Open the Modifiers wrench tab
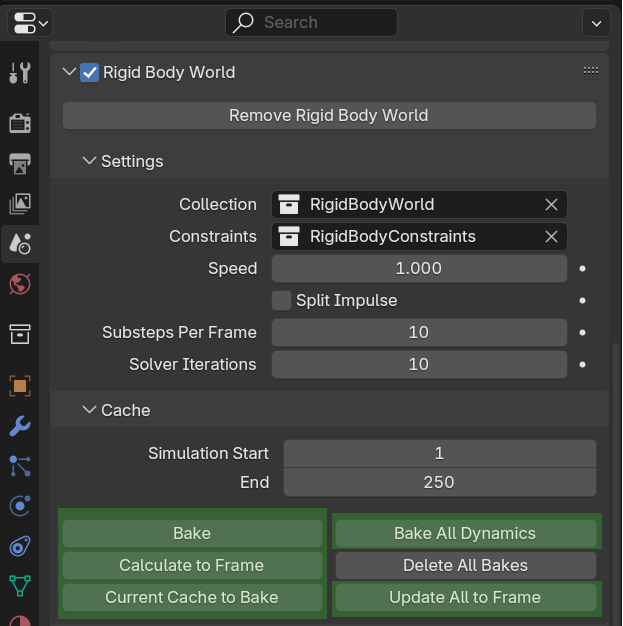Viewport: 623px width, 626px height. pos(20,426)
